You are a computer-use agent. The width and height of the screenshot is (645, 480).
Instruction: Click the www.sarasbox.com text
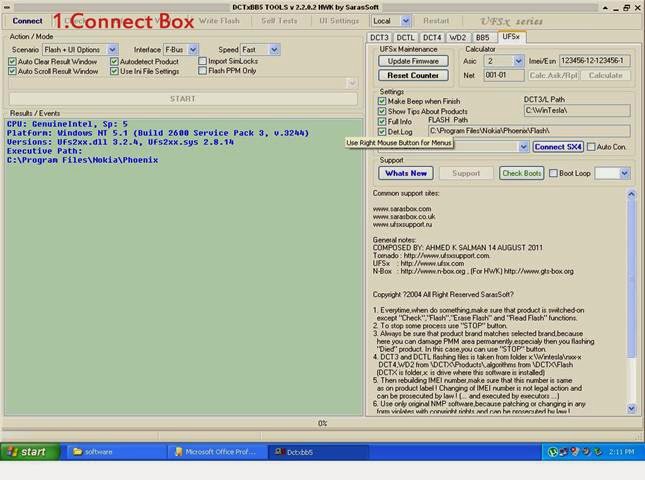click(402, 209)
